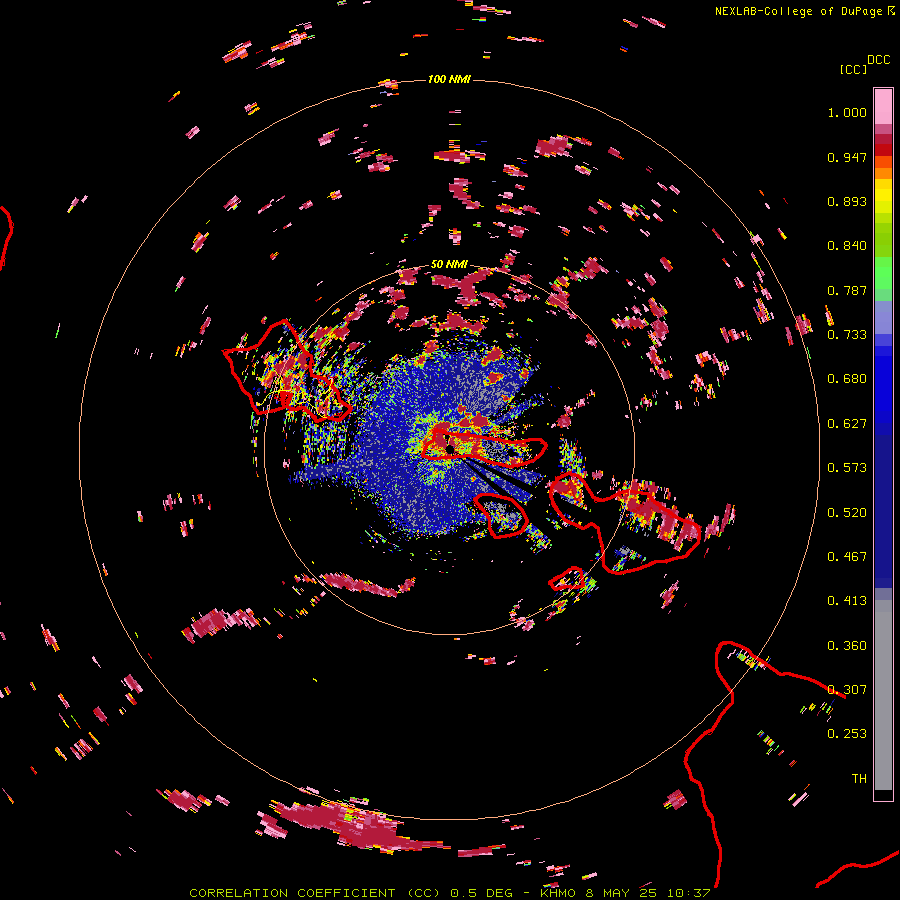The height and width of the screenshot is (900, 900).
Task: Select the 1.000 color scale value
Action: click(x=847, y=112)
